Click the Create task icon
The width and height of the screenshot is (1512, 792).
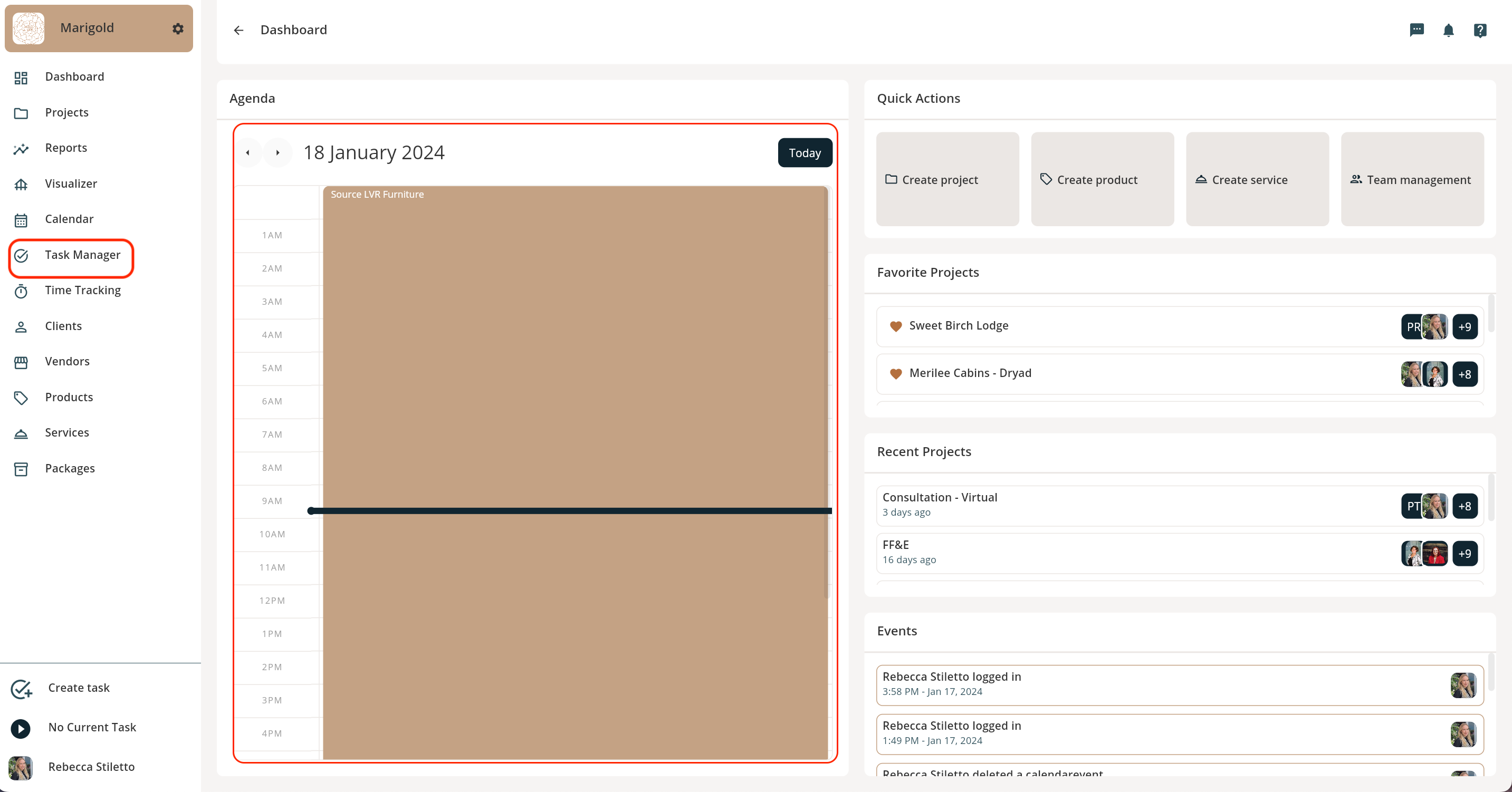tap(21, 688)
